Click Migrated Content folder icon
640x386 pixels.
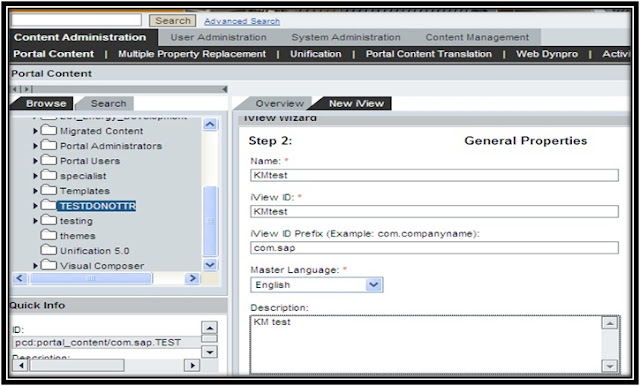pyautogui.click(x=49, y=131)
